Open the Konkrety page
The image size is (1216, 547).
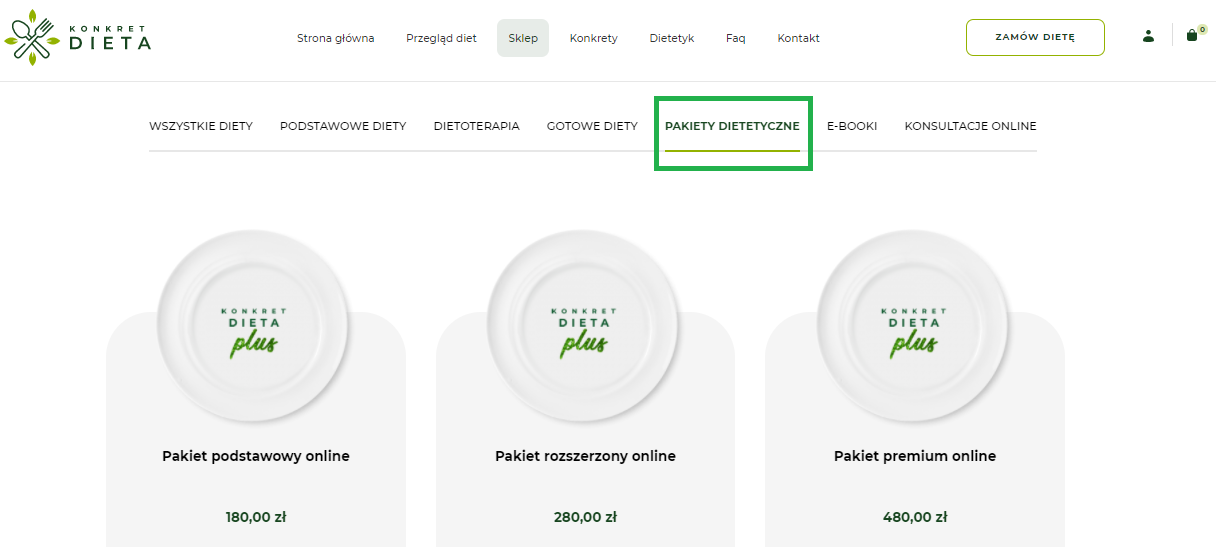(x=593, y=38)
